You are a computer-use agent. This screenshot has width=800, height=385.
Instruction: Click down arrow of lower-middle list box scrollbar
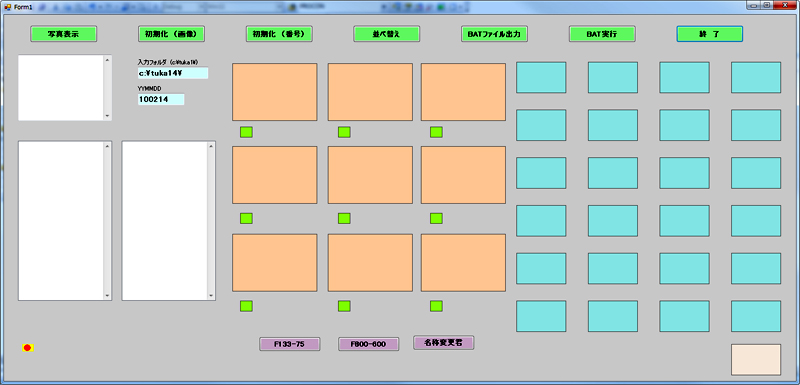point(211,295)
